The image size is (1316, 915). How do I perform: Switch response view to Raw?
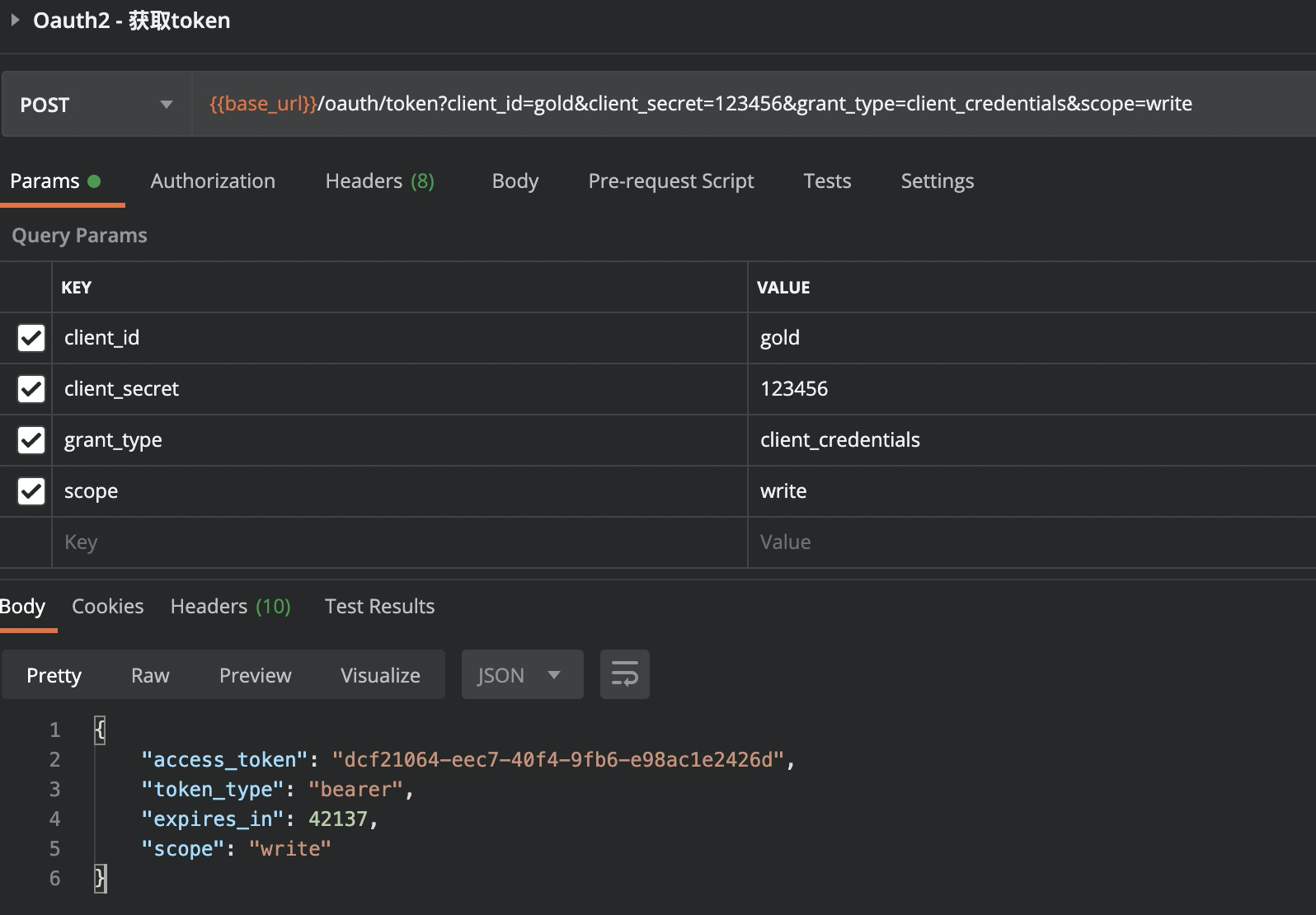coord(150,675)
